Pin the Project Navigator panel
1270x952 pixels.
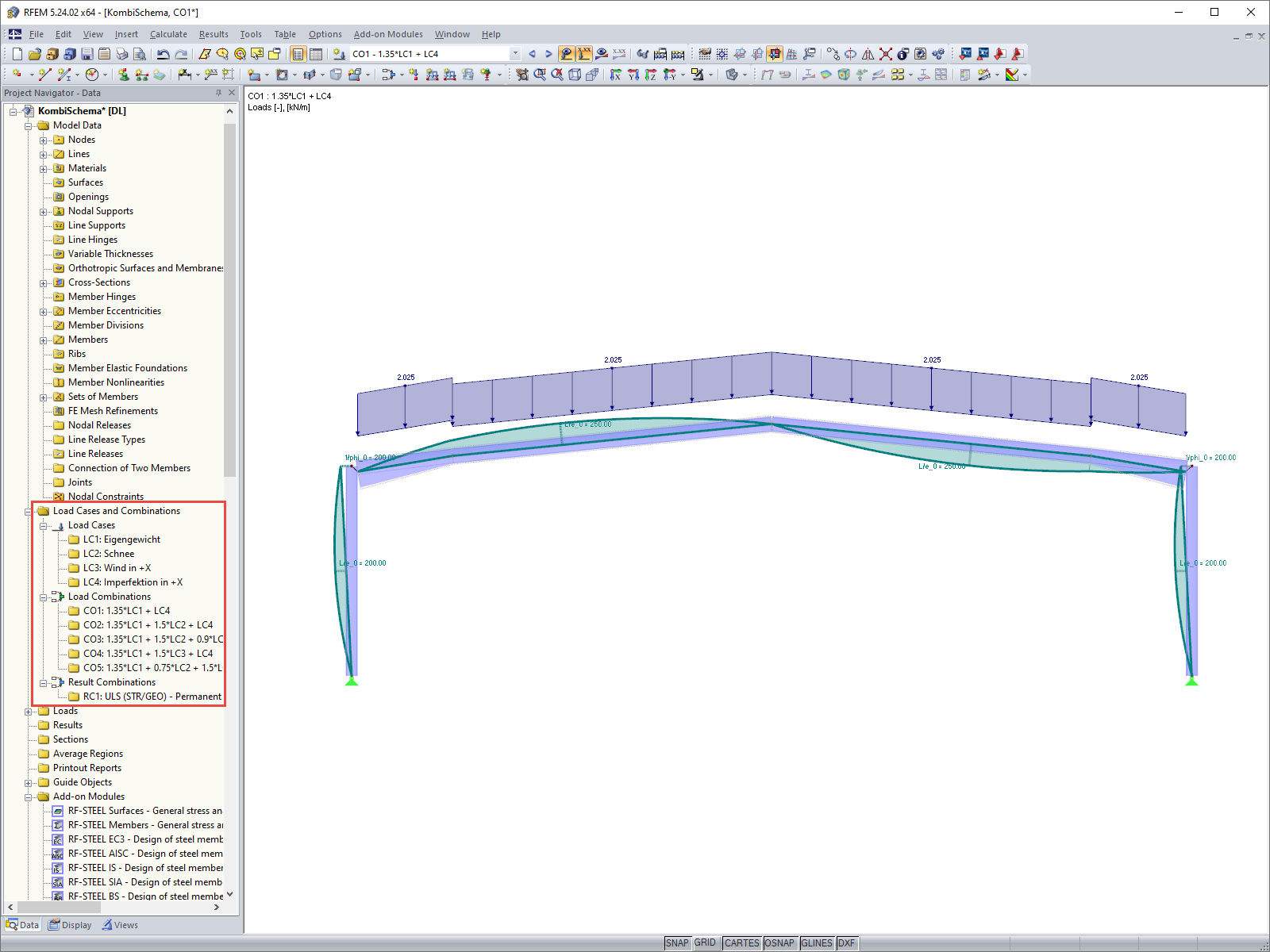pyautogui.click(x=218, y=93)
